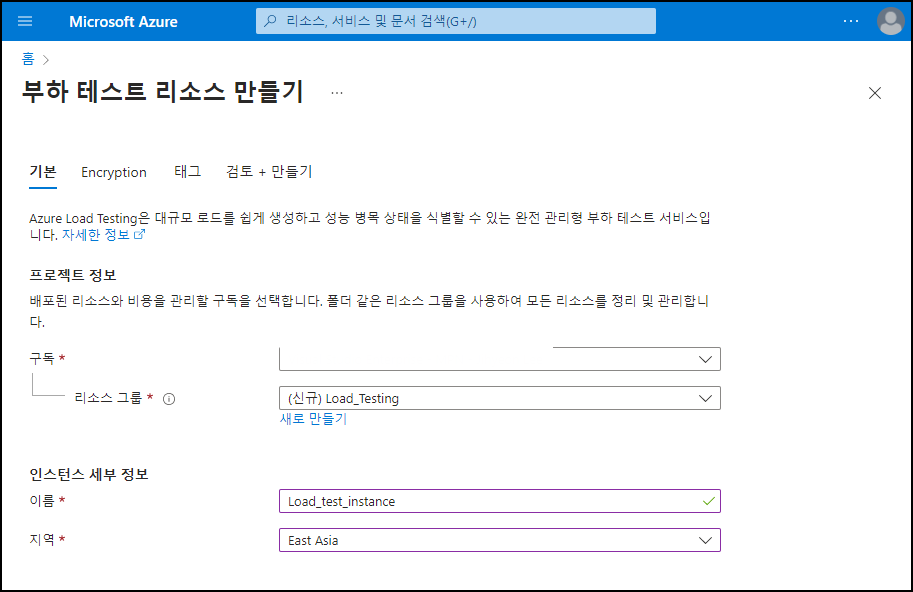This screenshot has width=913, height=592.
Task: Open the ellipsis next to page title
Action: coord(337,93)
